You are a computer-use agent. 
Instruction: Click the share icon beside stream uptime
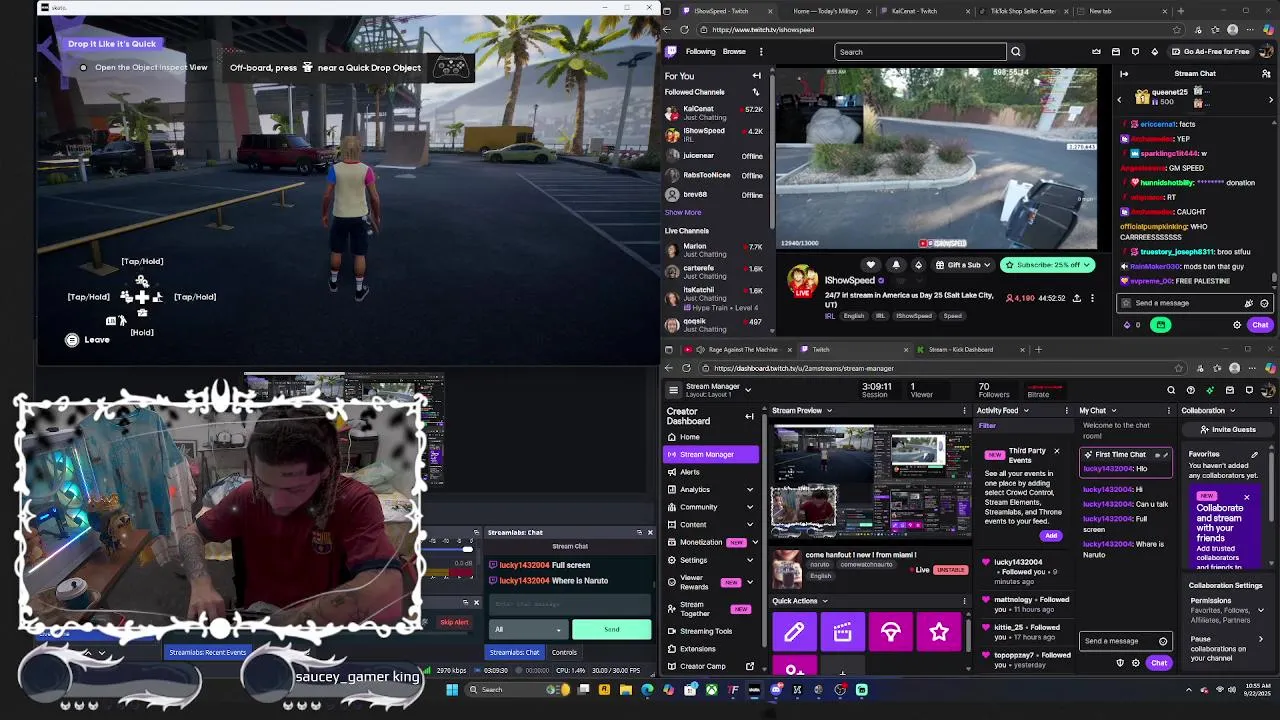pos(1076,298)
